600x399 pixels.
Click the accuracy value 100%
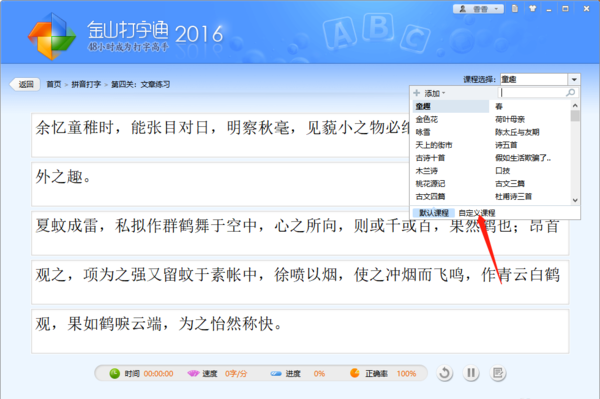(406, 374)
